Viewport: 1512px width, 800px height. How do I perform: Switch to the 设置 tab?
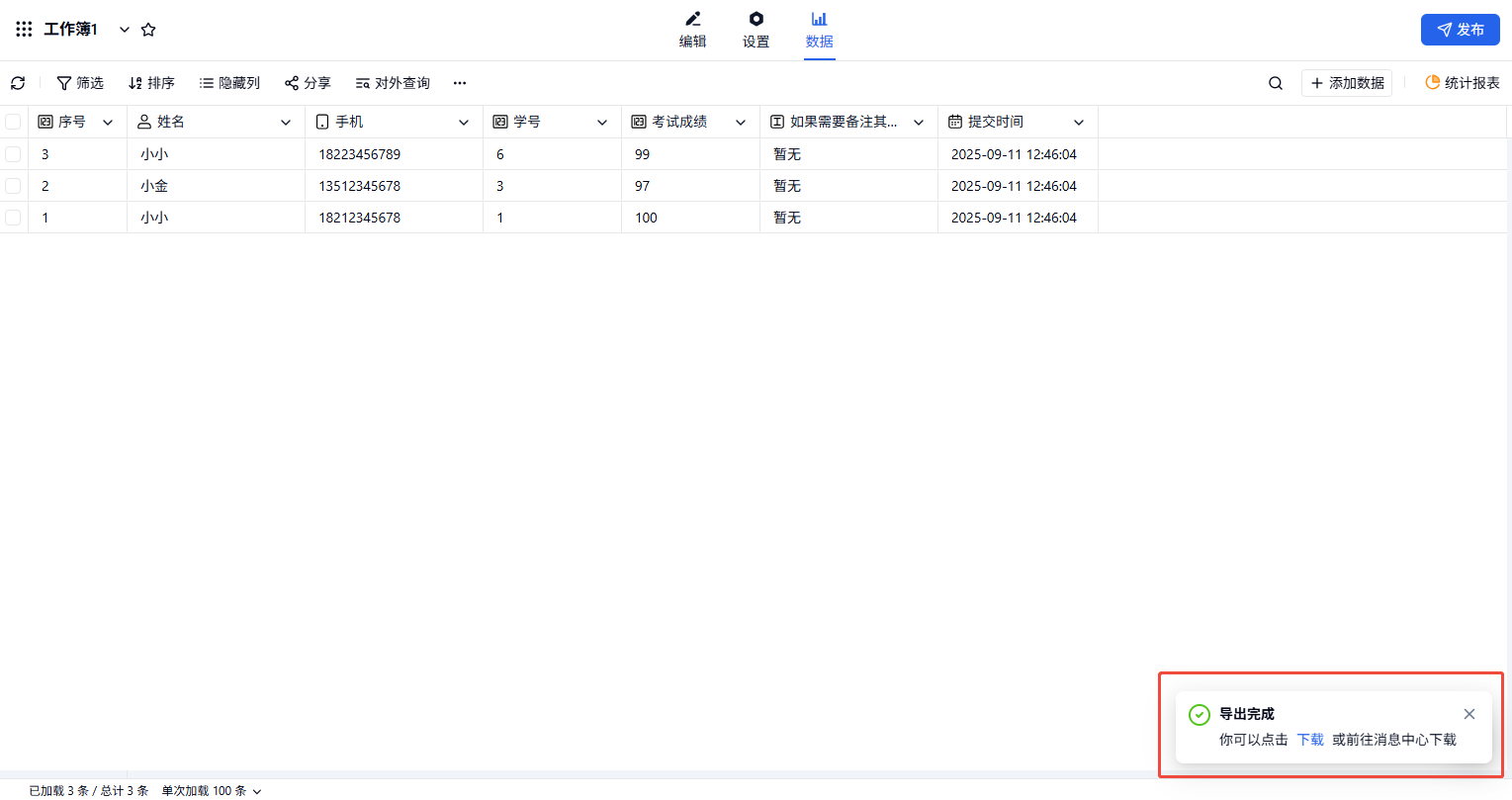[x=756, y=30]
